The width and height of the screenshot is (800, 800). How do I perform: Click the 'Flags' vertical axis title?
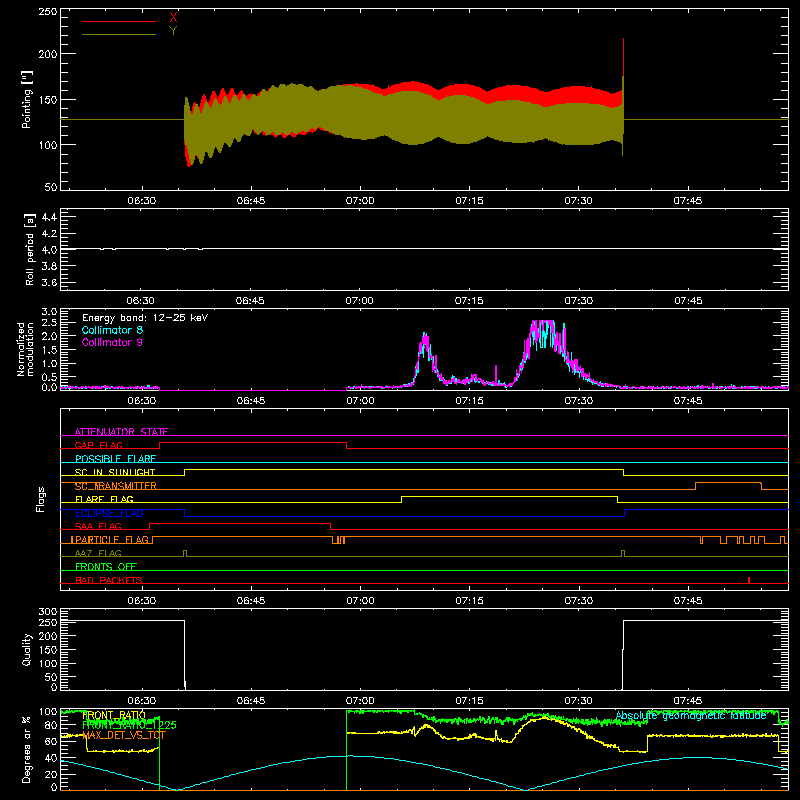40,499
